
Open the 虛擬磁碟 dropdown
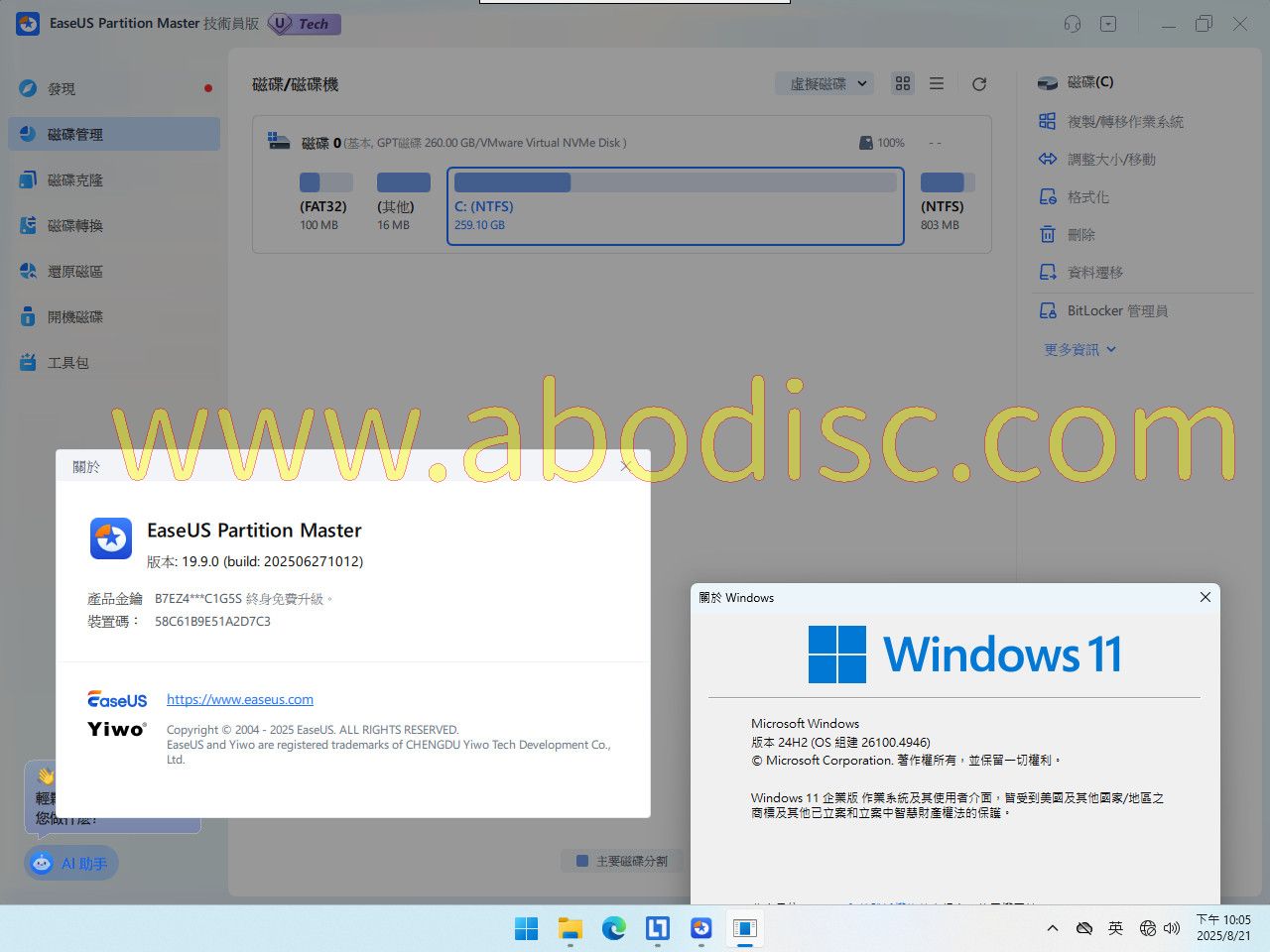(825, 84)
